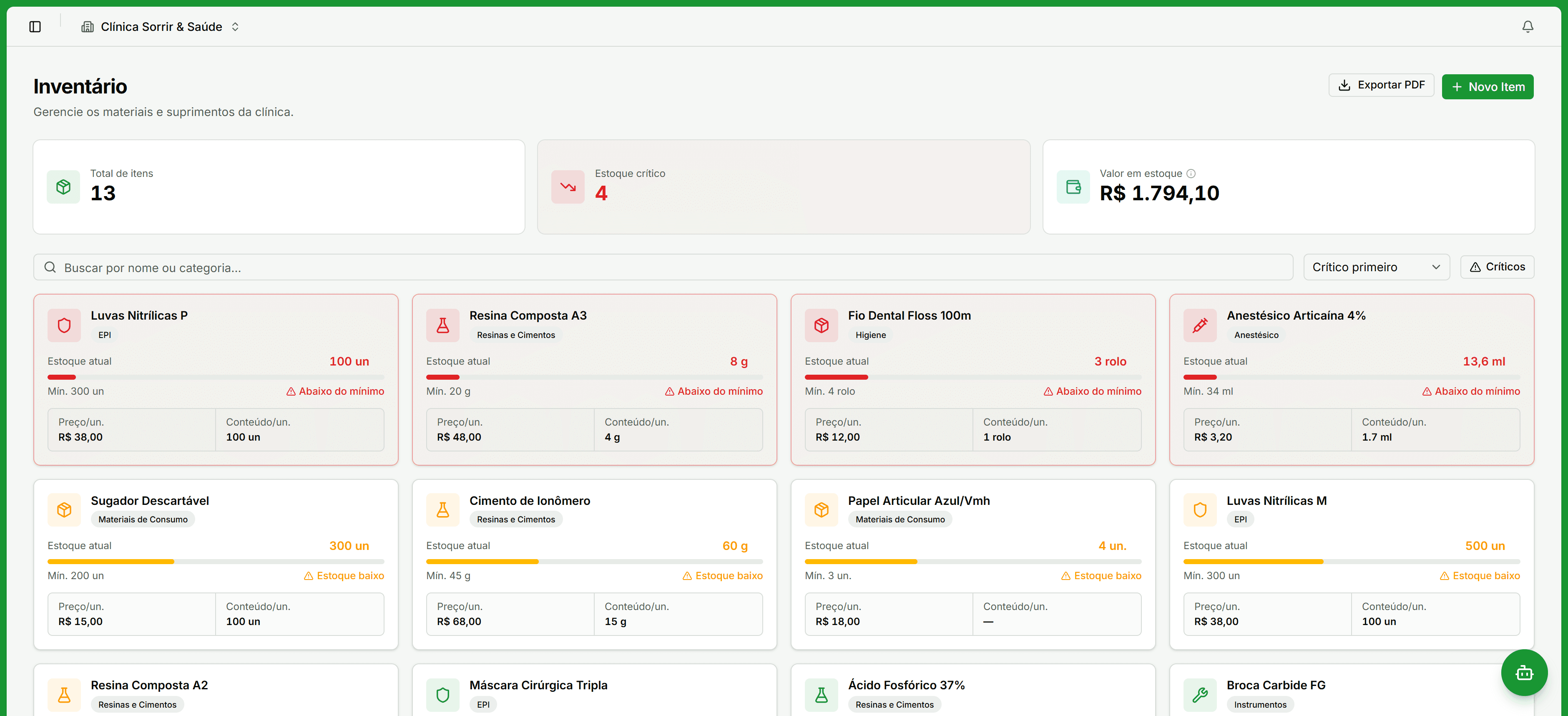Select the Estoque crítico summary card

tap(784, 187)
